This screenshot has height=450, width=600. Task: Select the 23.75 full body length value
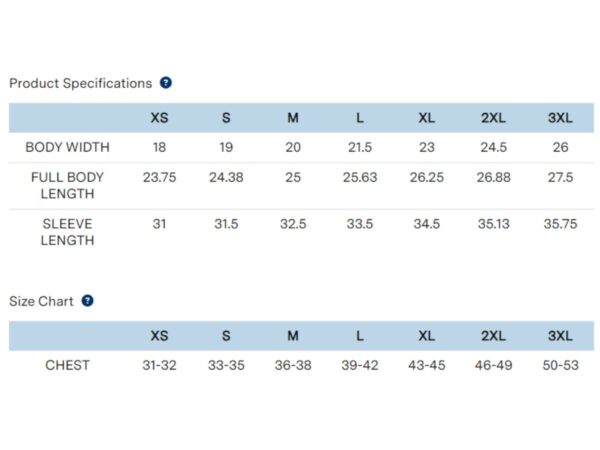click(159, 178)
